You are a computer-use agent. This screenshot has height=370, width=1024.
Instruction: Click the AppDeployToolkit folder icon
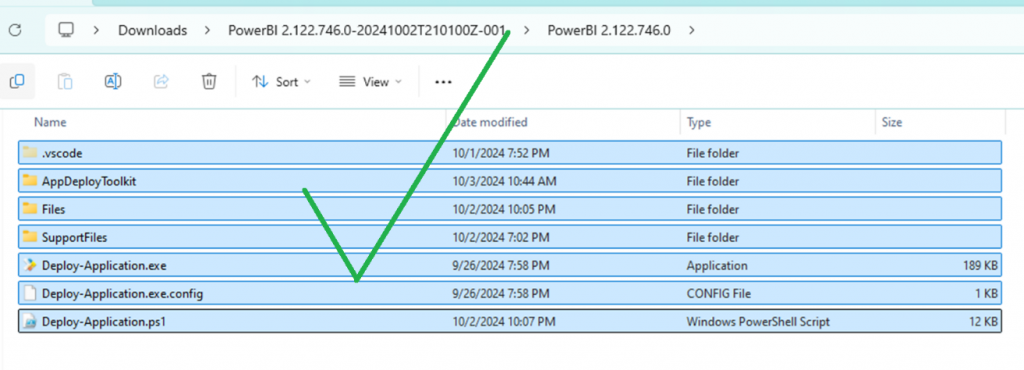(x=30, y=181)
